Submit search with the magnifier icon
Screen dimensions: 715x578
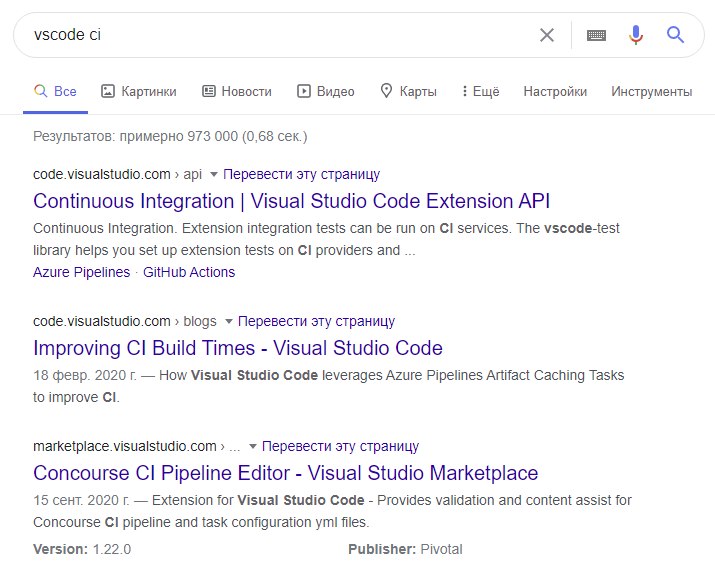675,35
